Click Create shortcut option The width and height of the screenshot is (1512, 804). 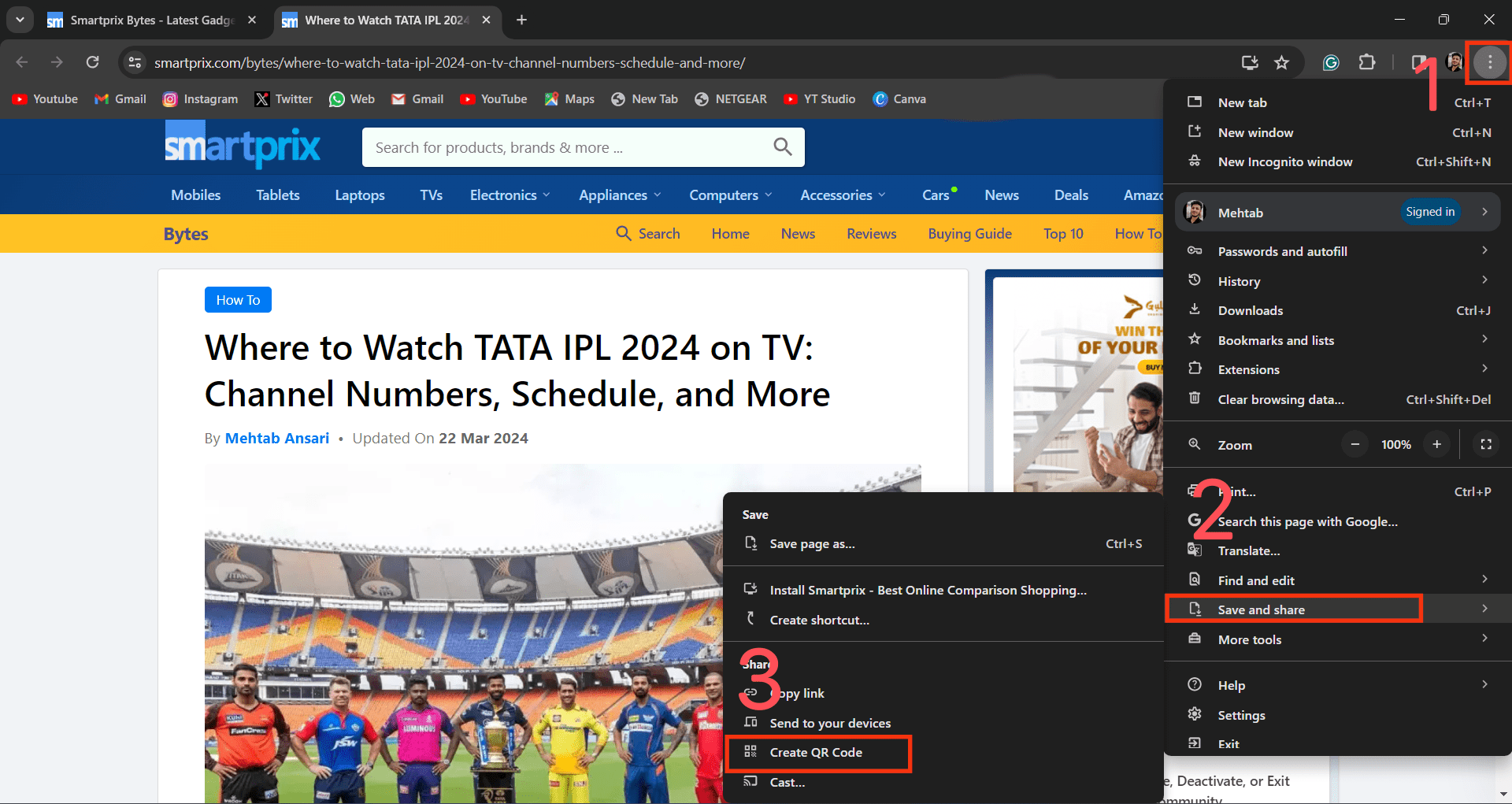(943, 620)
